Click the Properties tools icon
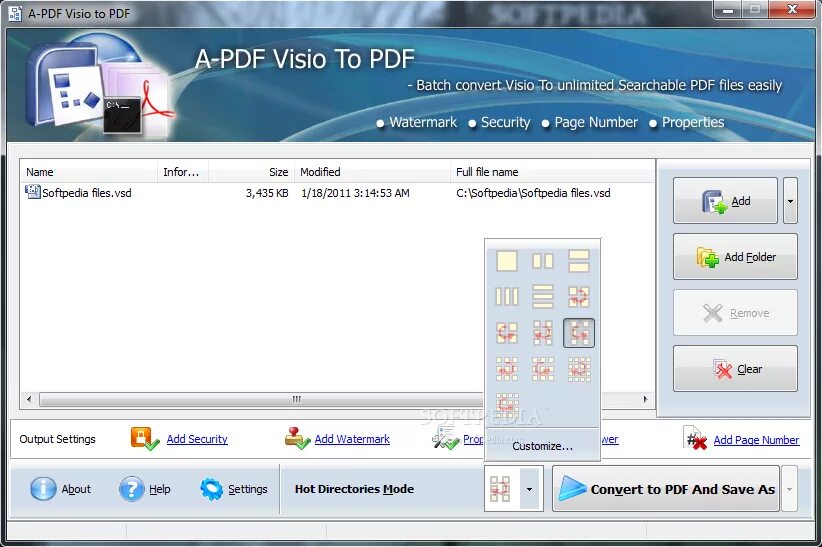 click(x=446, y=438)
